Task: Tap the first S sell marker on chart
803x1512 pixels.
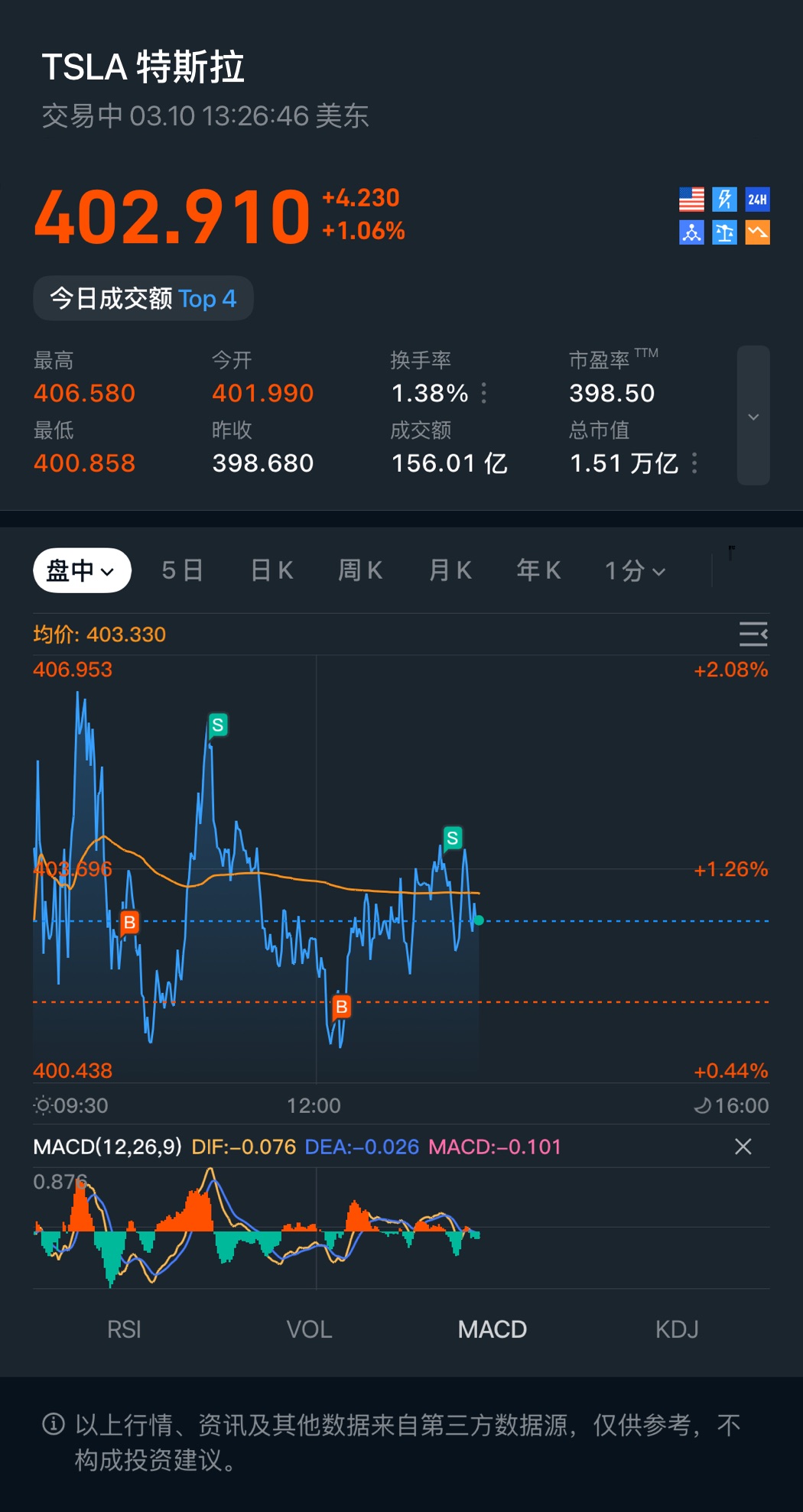Action: coord(218,725)
